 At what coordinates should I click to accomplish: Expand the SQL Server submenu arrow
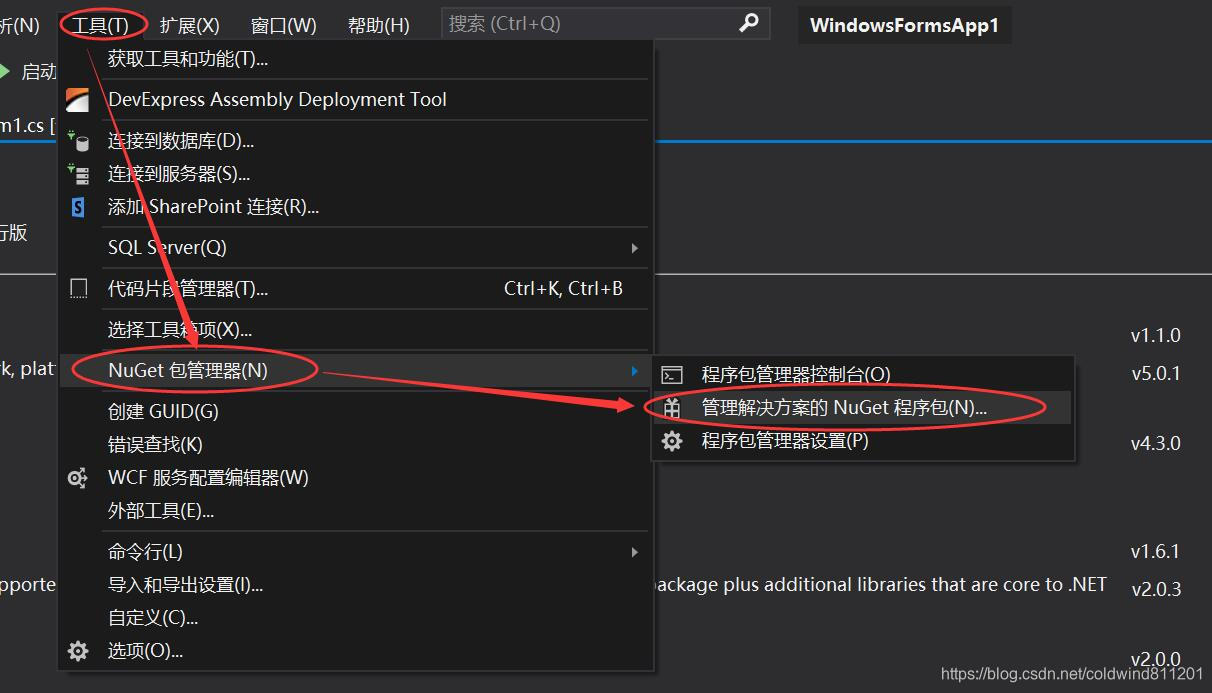pos(634,248)
